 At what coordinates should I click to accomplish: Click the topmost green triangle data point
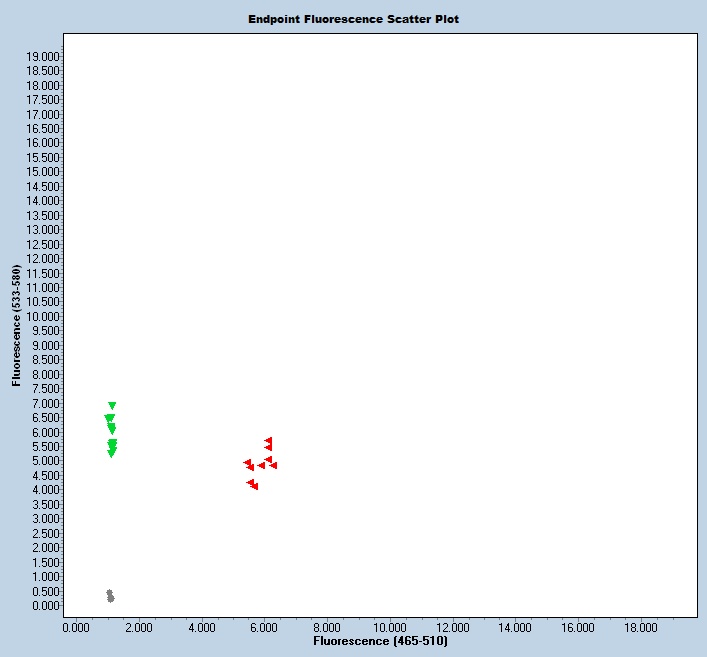pos(112,406)
